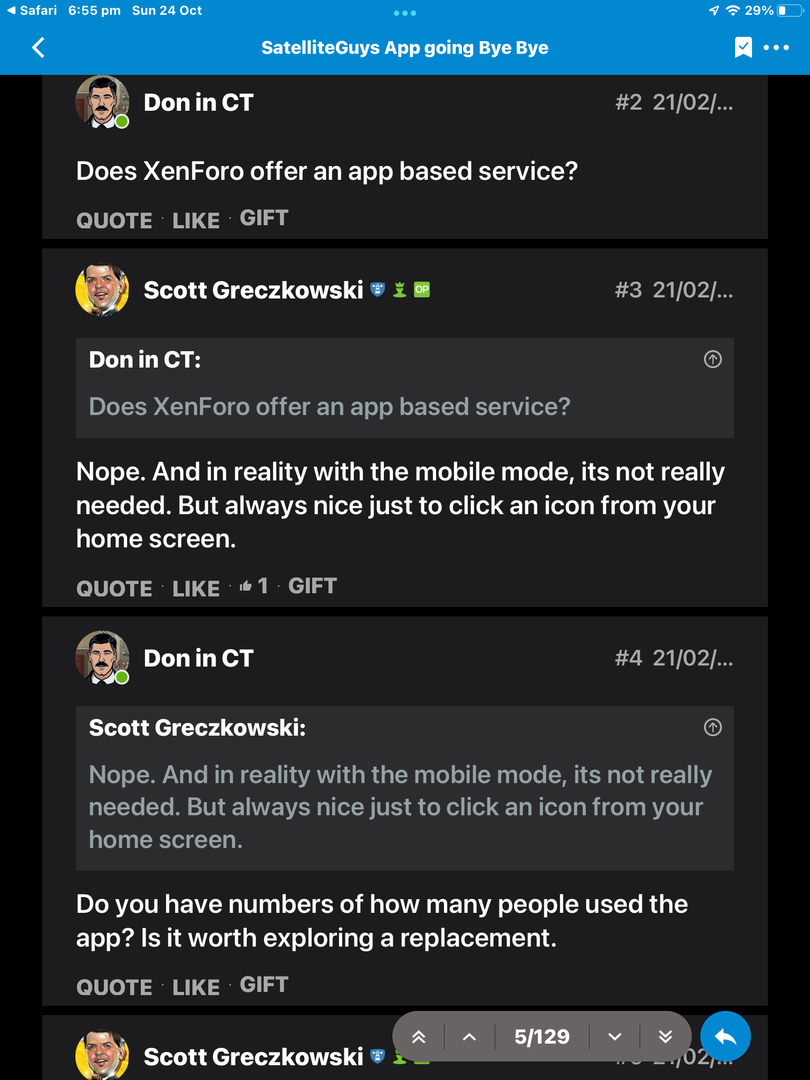Tap Don in CT avatar on post #2
Image resolution: width=810 pixels, height=1080 pixels.
(102, 102)
